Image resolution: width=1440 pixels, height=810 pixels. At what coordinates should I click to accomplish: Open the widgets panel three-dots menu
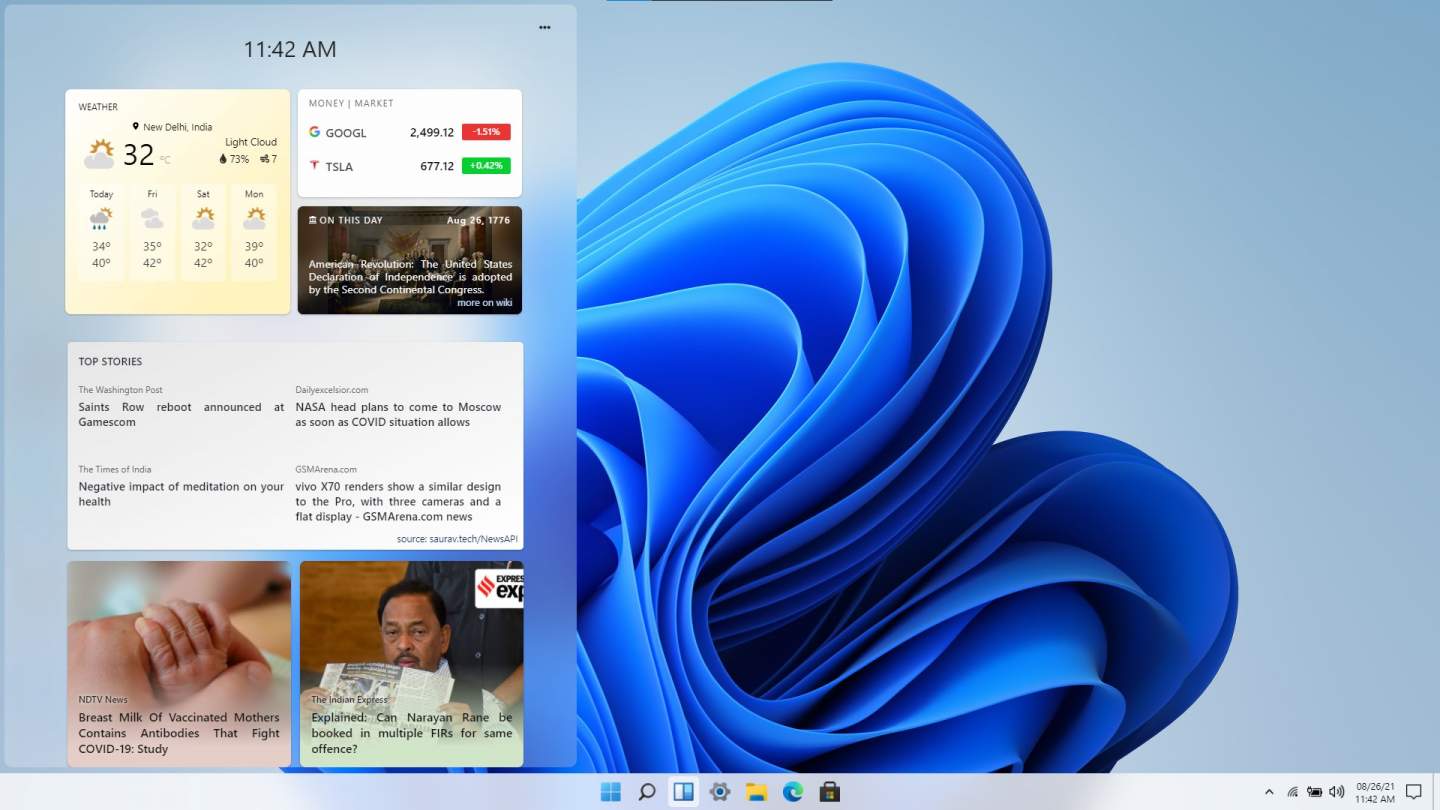pos(545,28)
